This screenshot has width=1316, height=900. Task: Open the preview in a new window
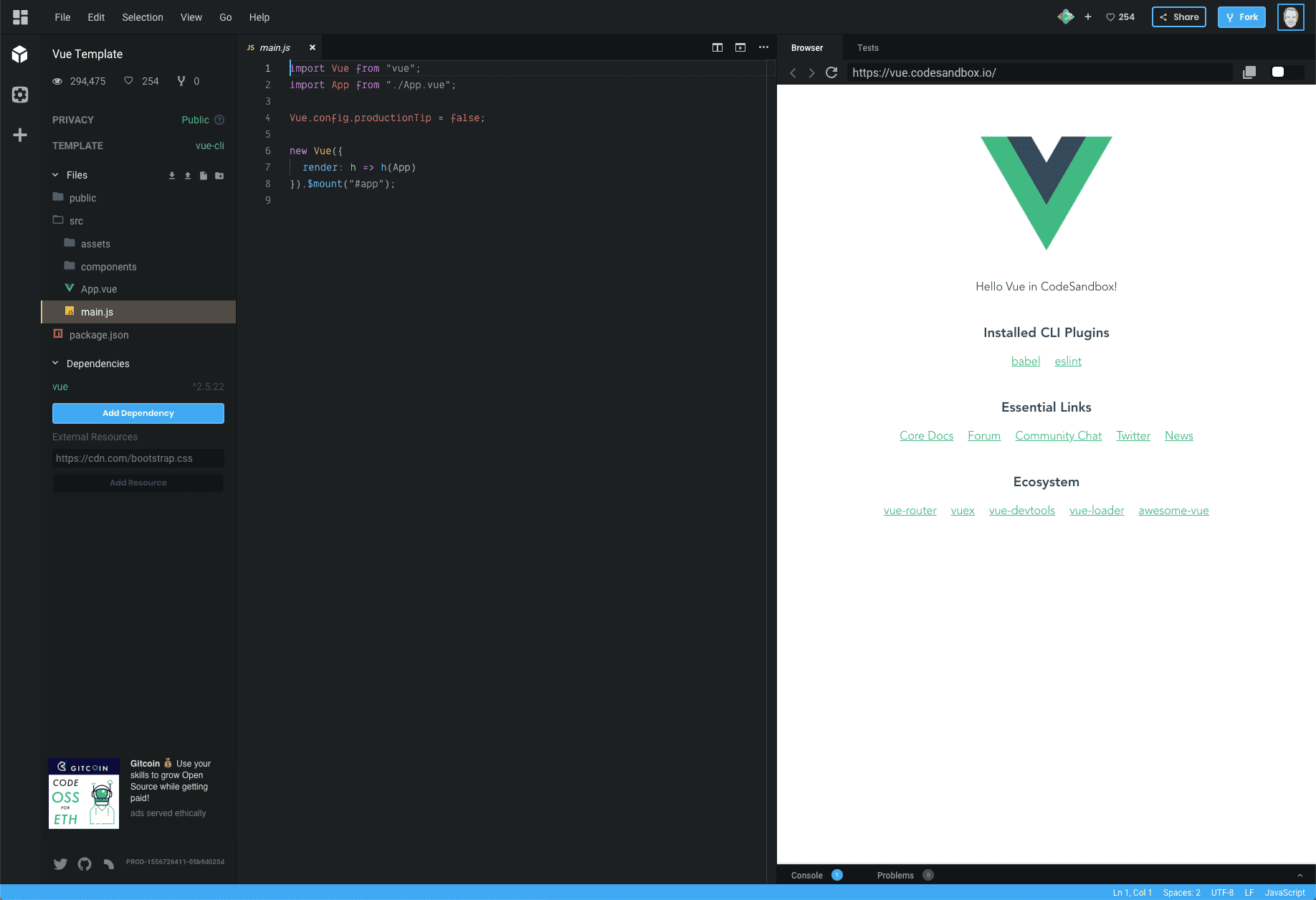point(1249,72)
